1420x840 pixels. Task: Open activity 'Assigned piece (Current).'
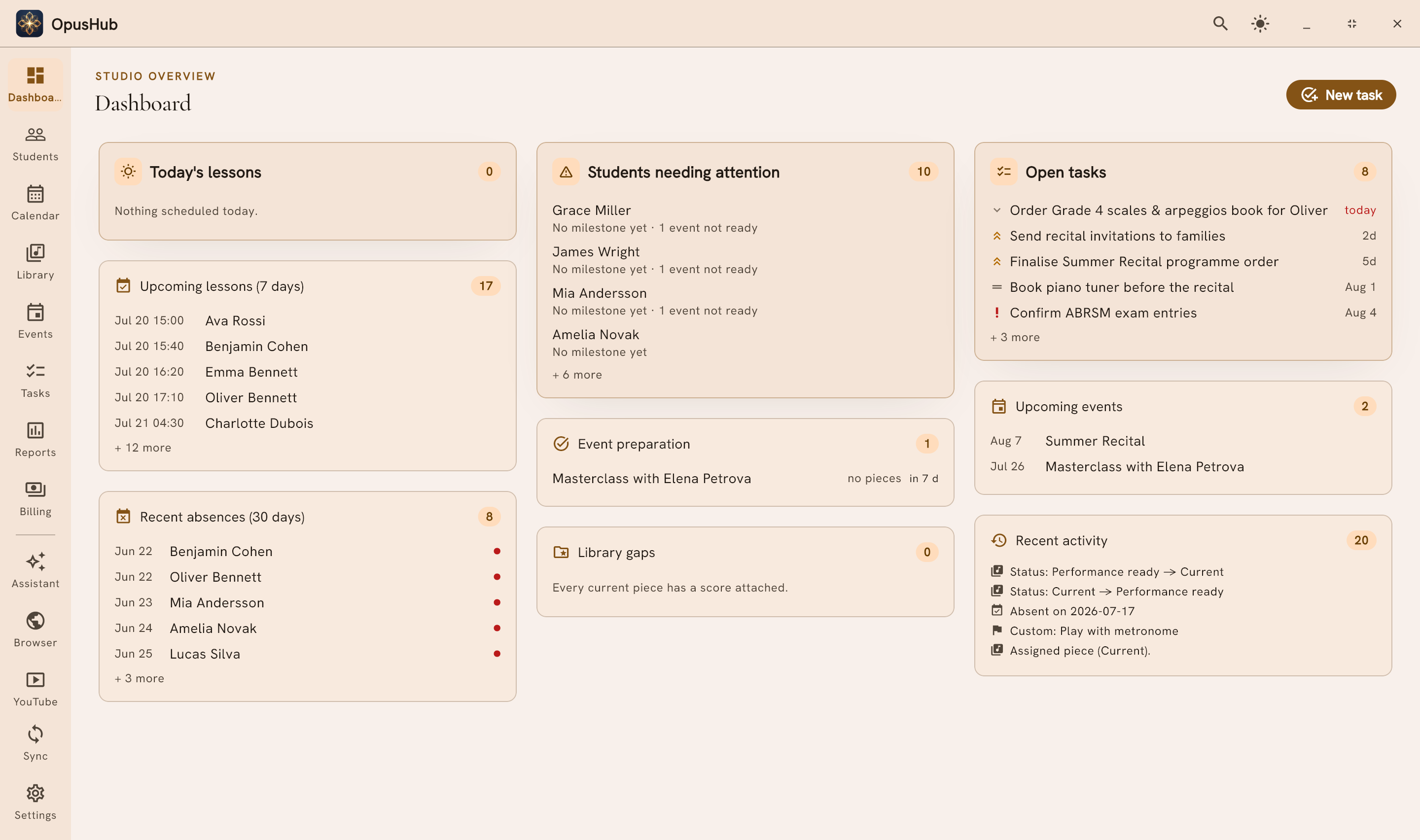(1183, 651)
